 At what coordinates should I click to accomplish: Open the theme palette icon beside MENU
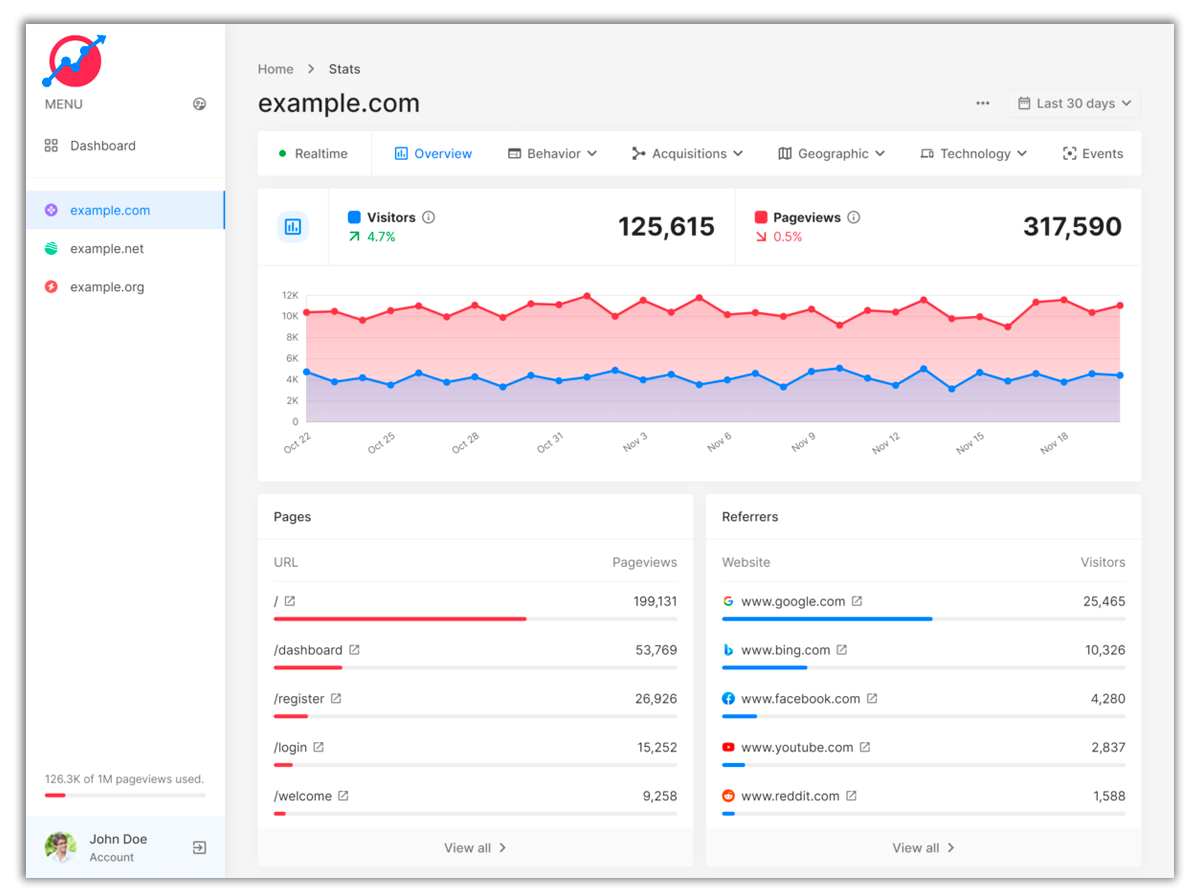point(199,104)
